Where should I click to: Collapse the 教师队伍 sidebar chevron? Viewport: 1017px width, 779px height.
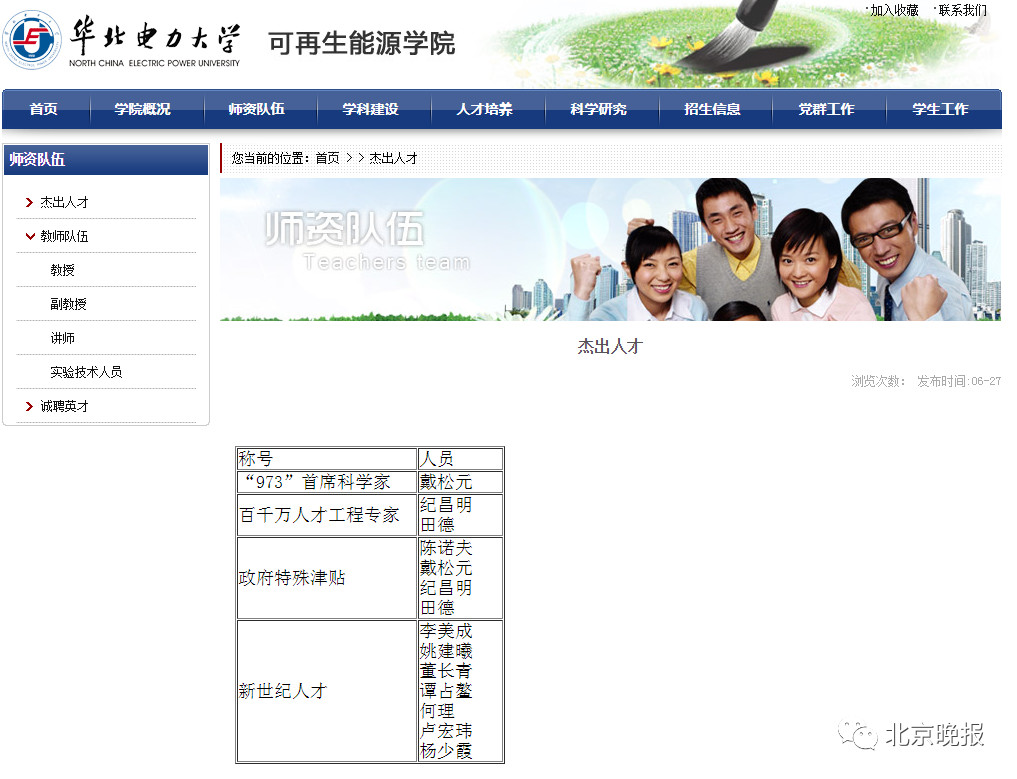pyautogui.click(x=30, y=237)
